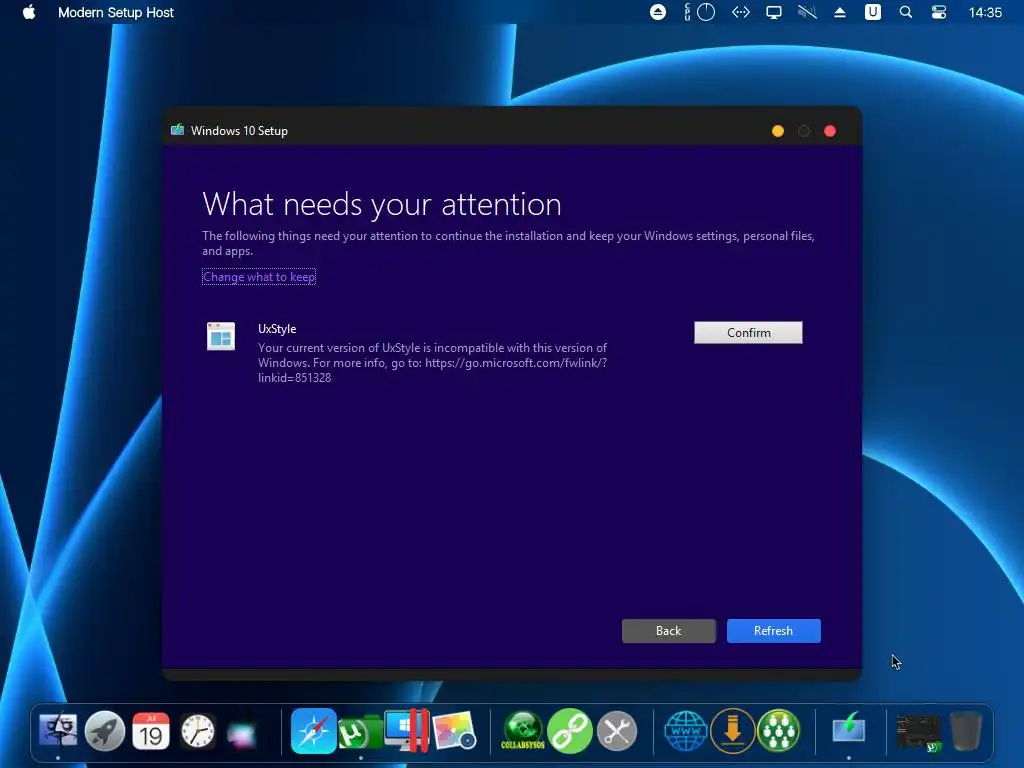Open Calendar showing 19 in dock
1024x768 pixels.
(x=151, y=730)
